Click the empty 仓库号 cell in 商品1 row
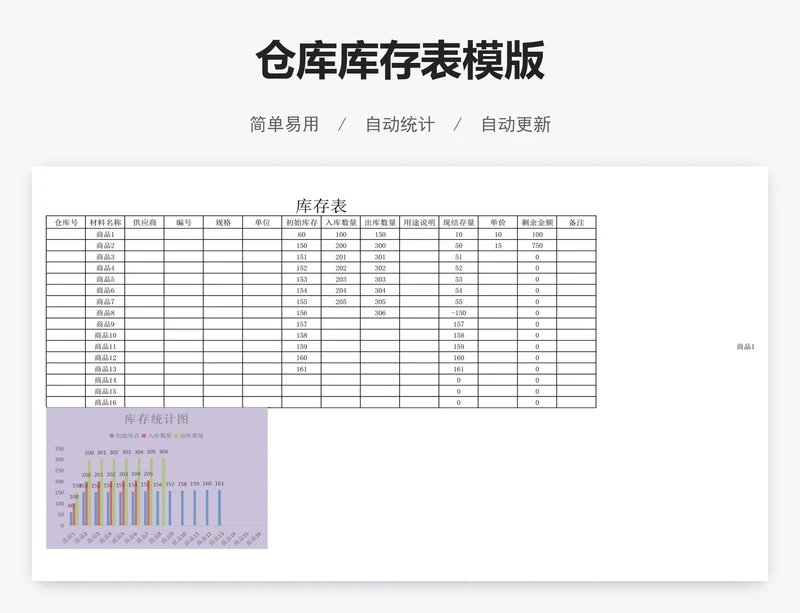Screen dimensions: 800x613 tap(66, 234)
